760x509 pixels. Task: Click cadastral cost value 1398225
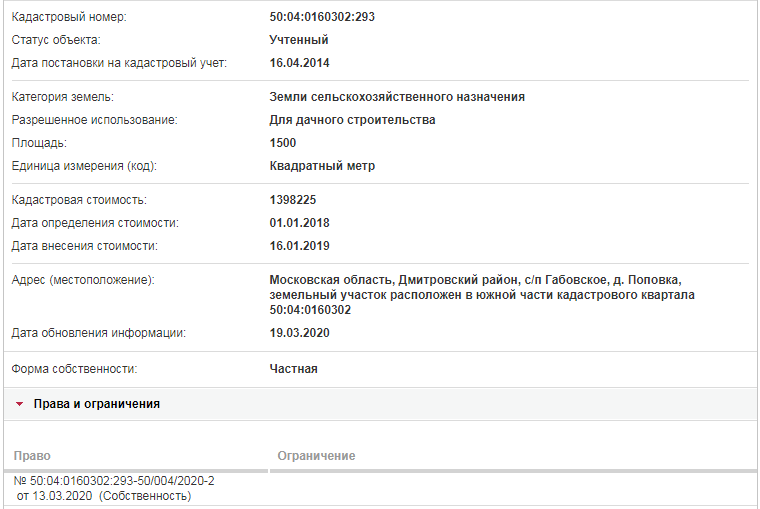293,200
